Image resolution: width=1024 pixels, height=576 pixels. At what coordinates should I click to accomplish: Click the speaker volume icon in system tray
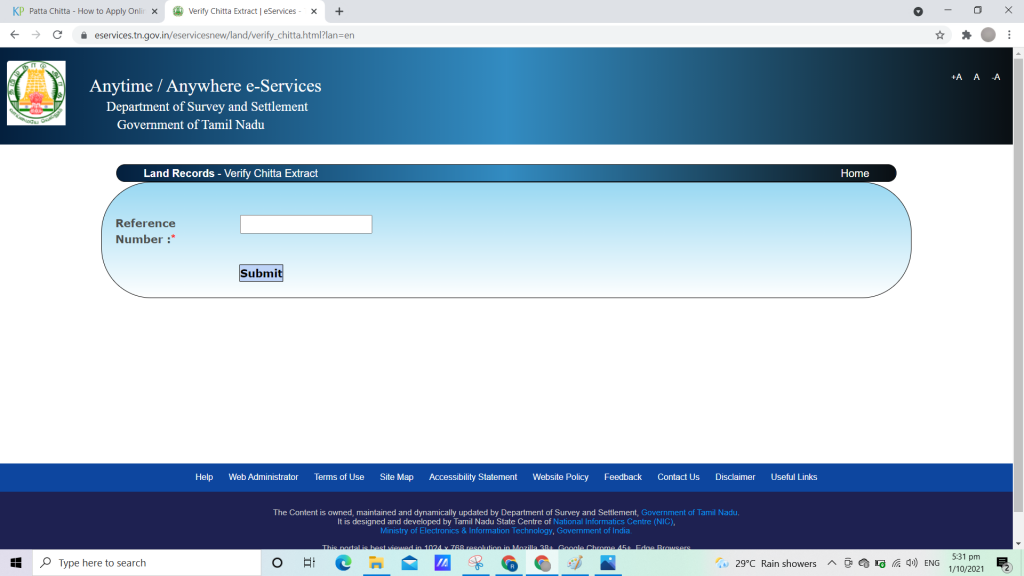(910, 562)
